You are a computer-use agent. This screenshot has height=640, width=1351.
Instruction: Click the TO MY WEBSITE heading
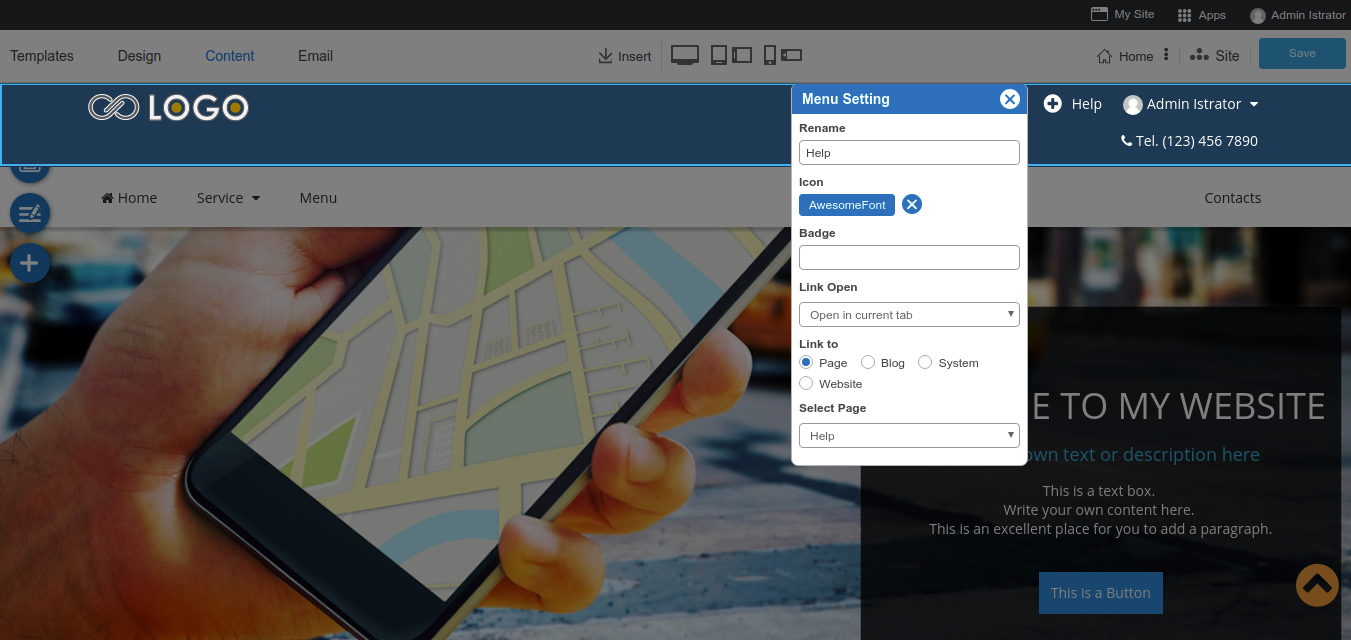[1192, 406]
